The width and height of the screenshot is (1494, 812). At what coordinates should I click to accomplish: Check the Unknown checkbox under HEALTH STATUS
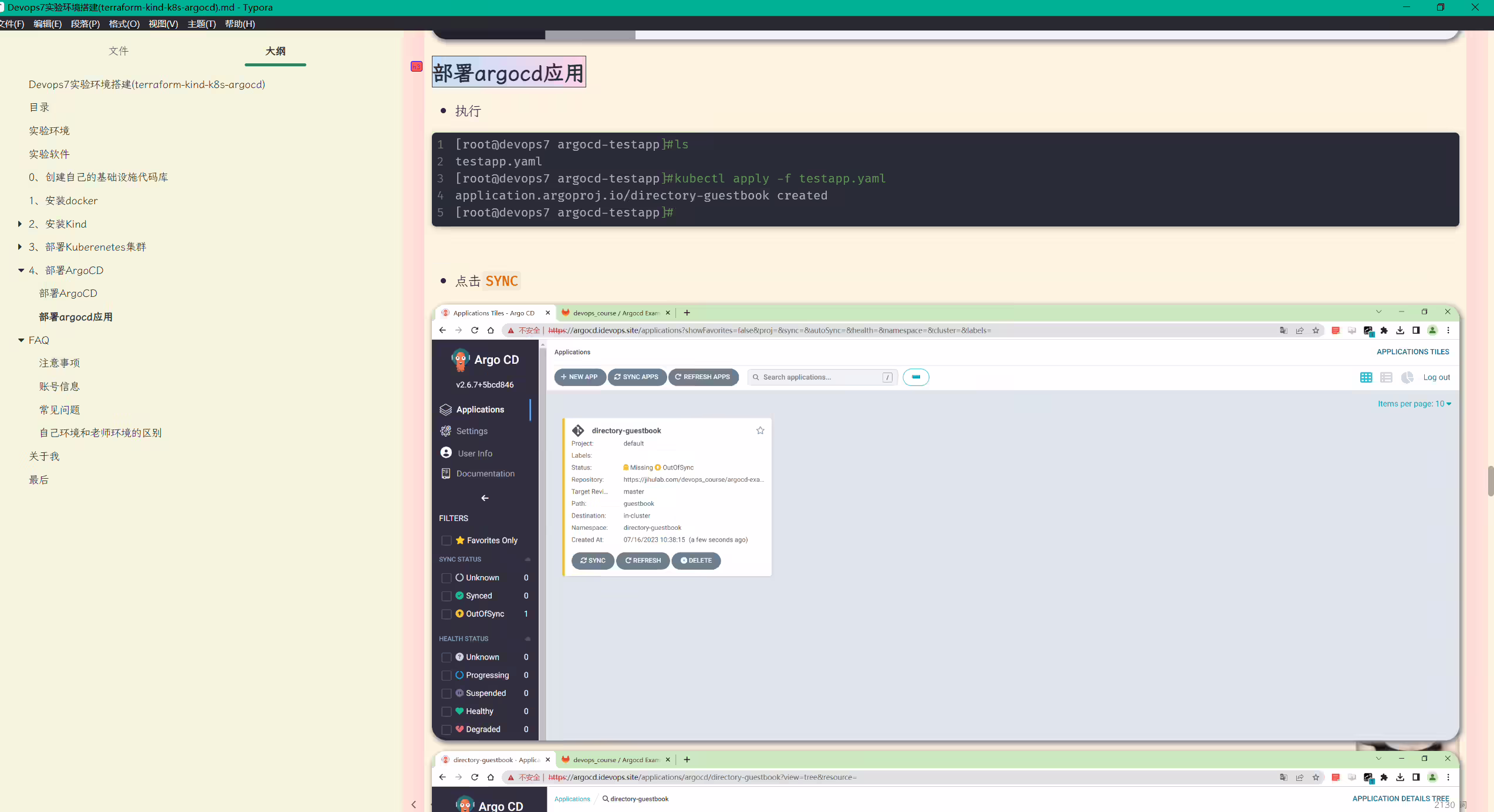click(x=447, y=658)
